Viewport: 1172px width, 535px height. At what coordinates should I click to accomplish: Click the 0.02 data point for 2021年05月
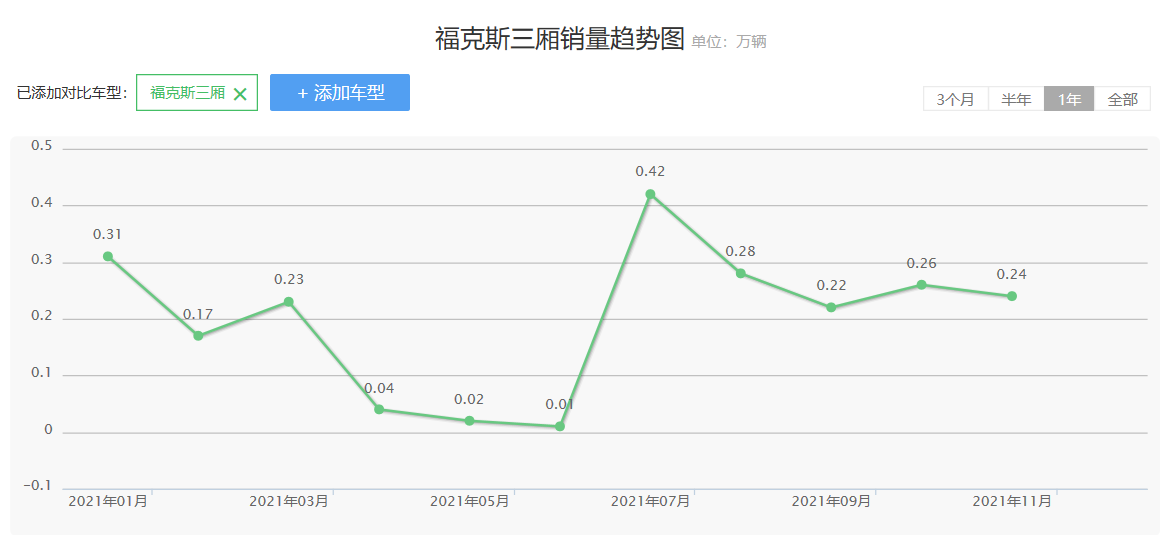[469, 421]
